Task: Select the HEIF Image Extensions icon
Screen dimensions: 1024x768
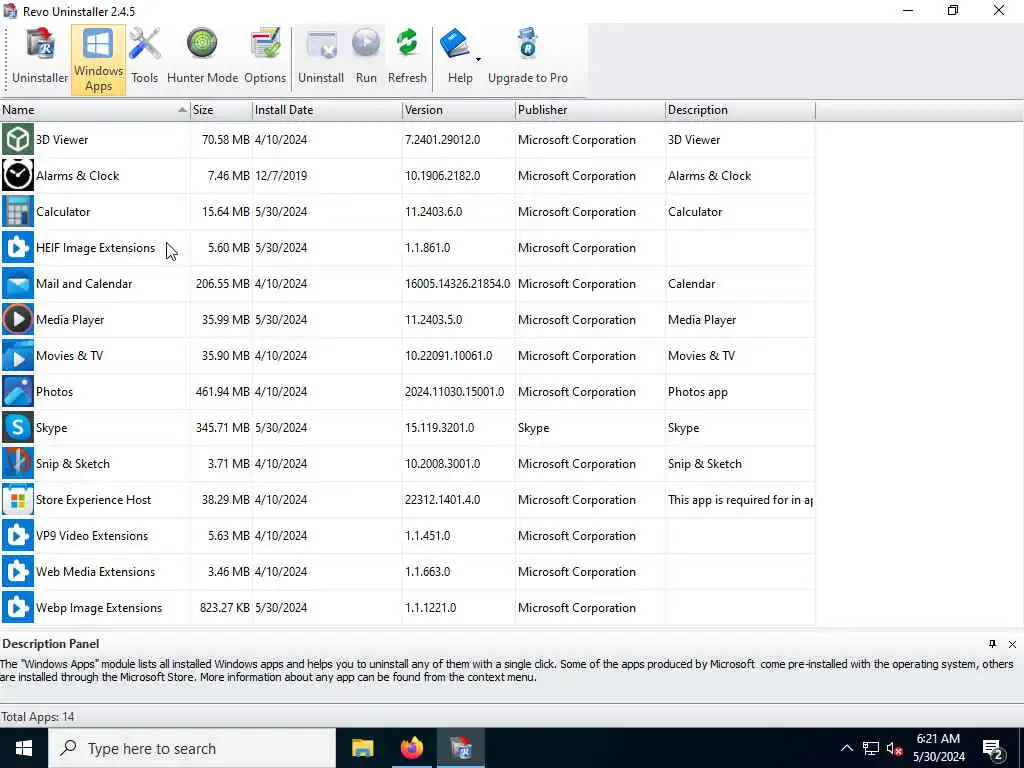Action: [x=18, y=248]
